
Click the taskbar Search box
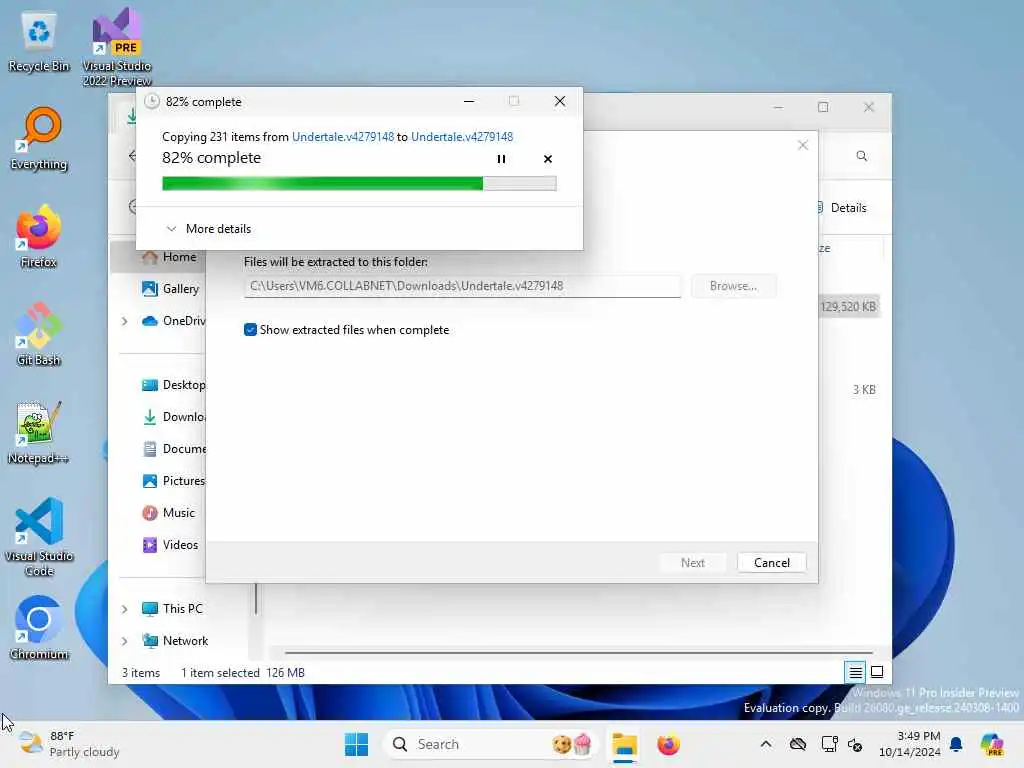click(490, 744)
